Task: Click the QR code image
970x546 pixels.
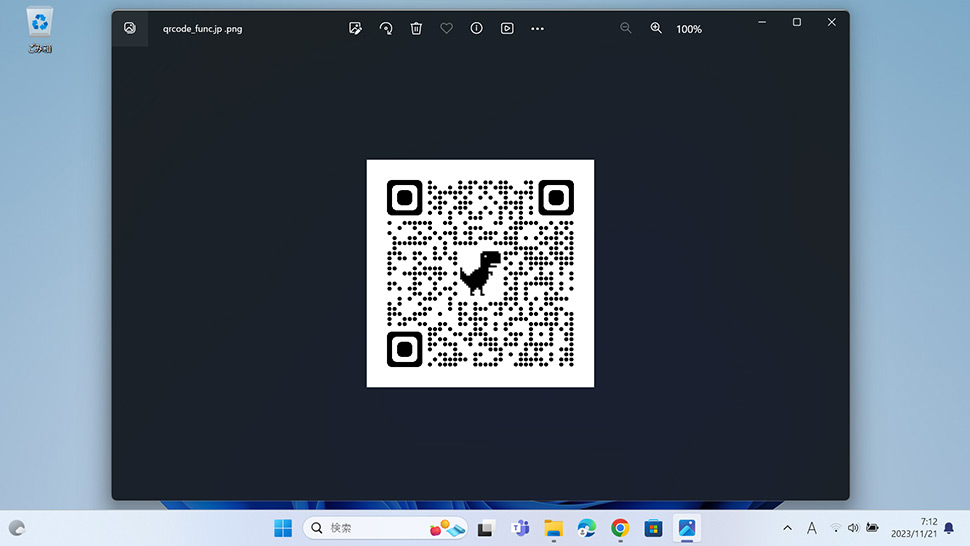Action: tap(480, 273)
